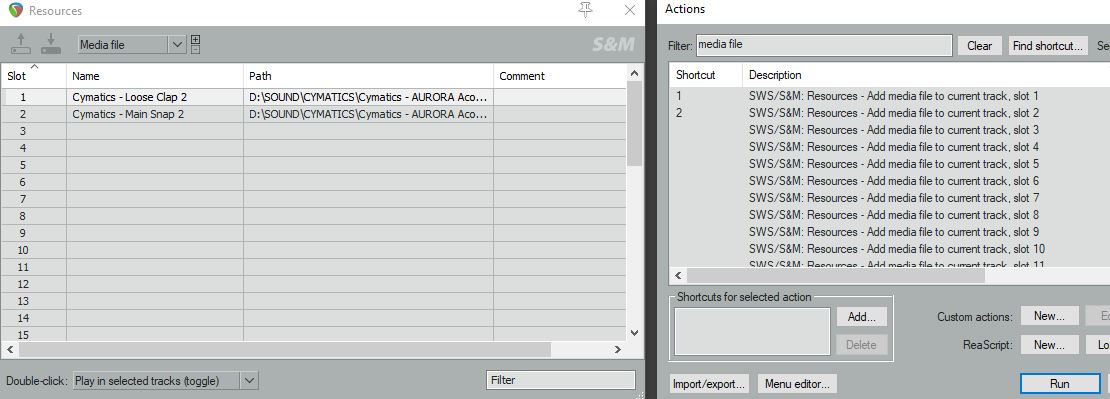Sort by the Name column header
This screenshot has height=399, width=1110.
point(155,76)
